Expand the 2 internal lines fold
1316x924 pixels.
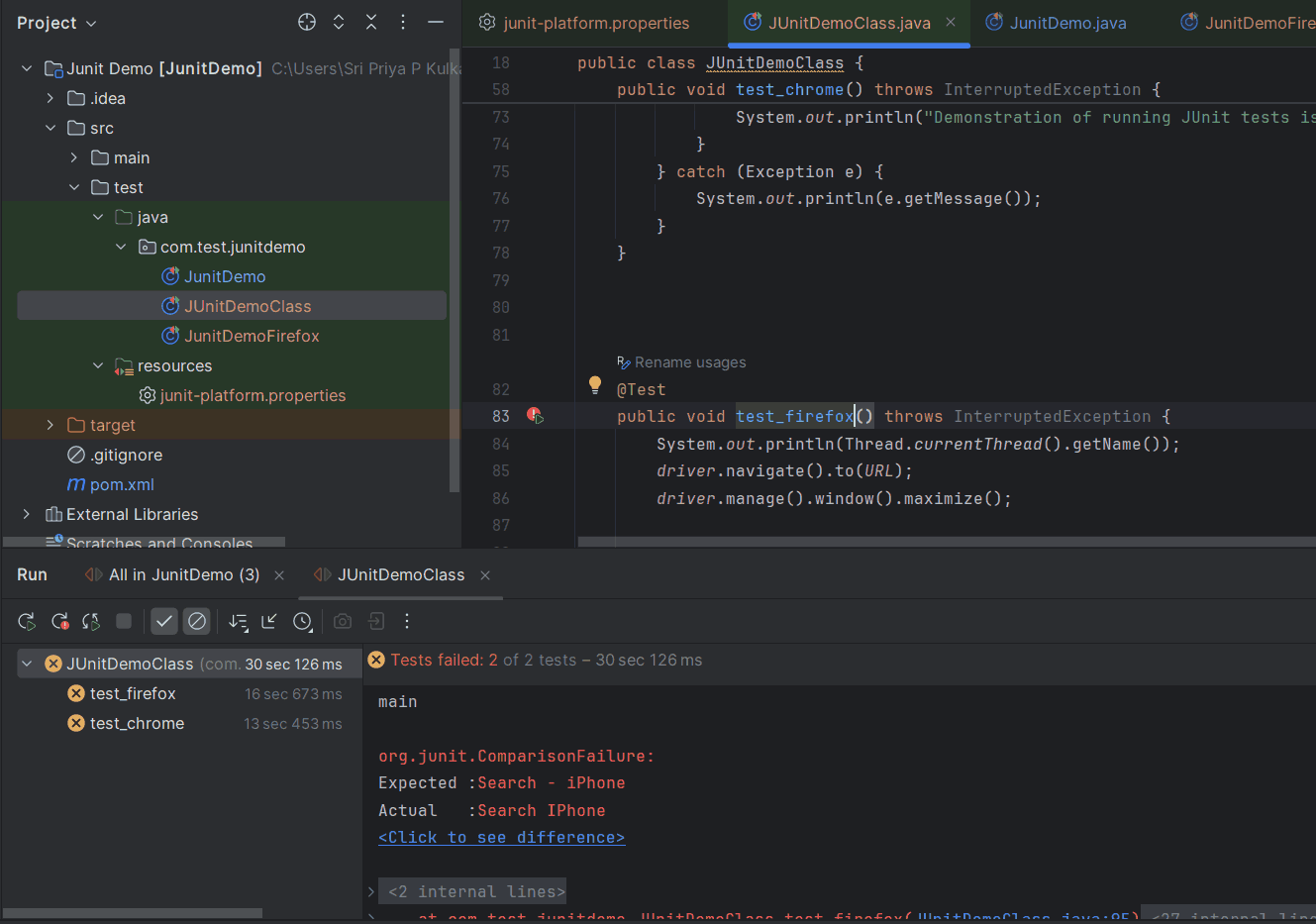pos(371,891)
